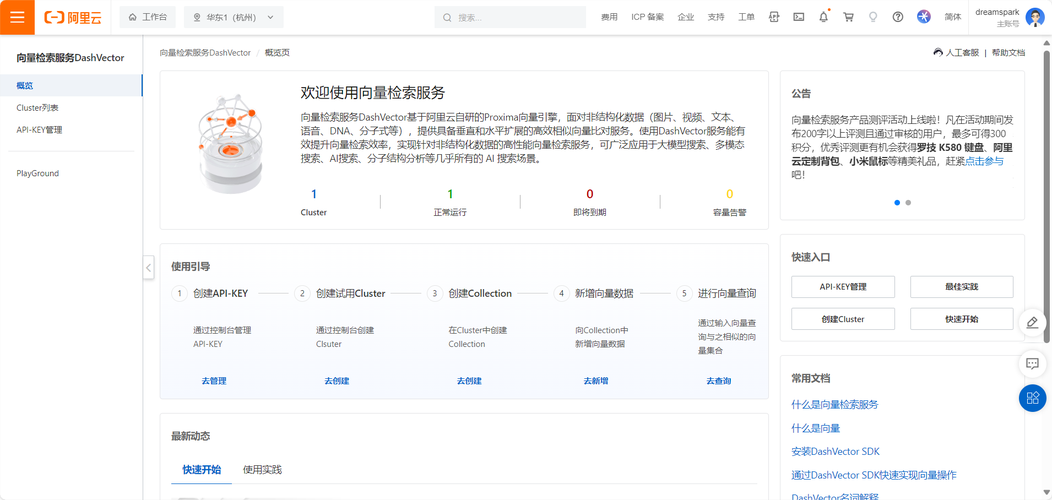
Task: Open the ICP 备案 menu
Action: 647,17
